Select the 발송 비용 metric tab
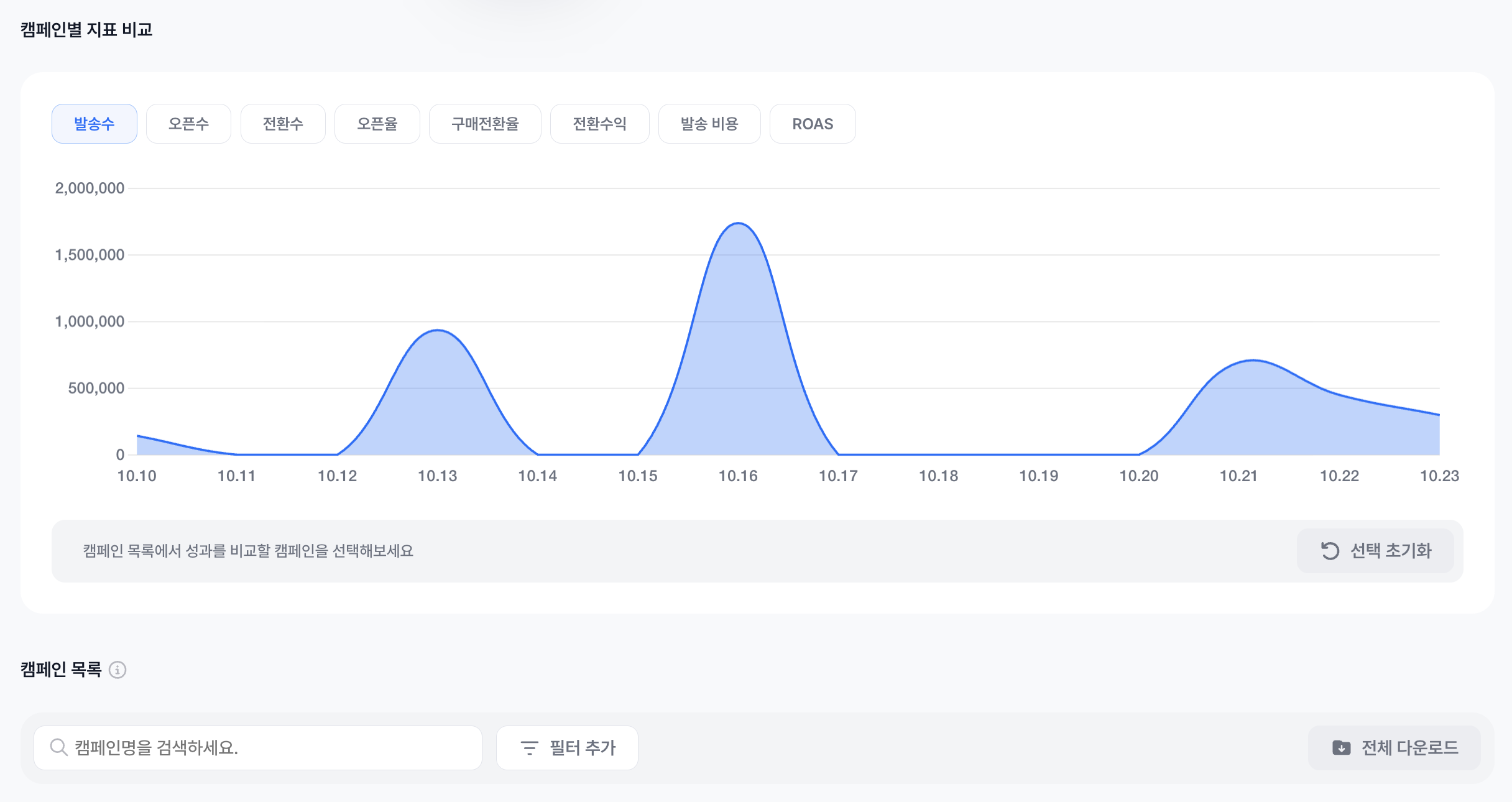 (x=709, y=124)
